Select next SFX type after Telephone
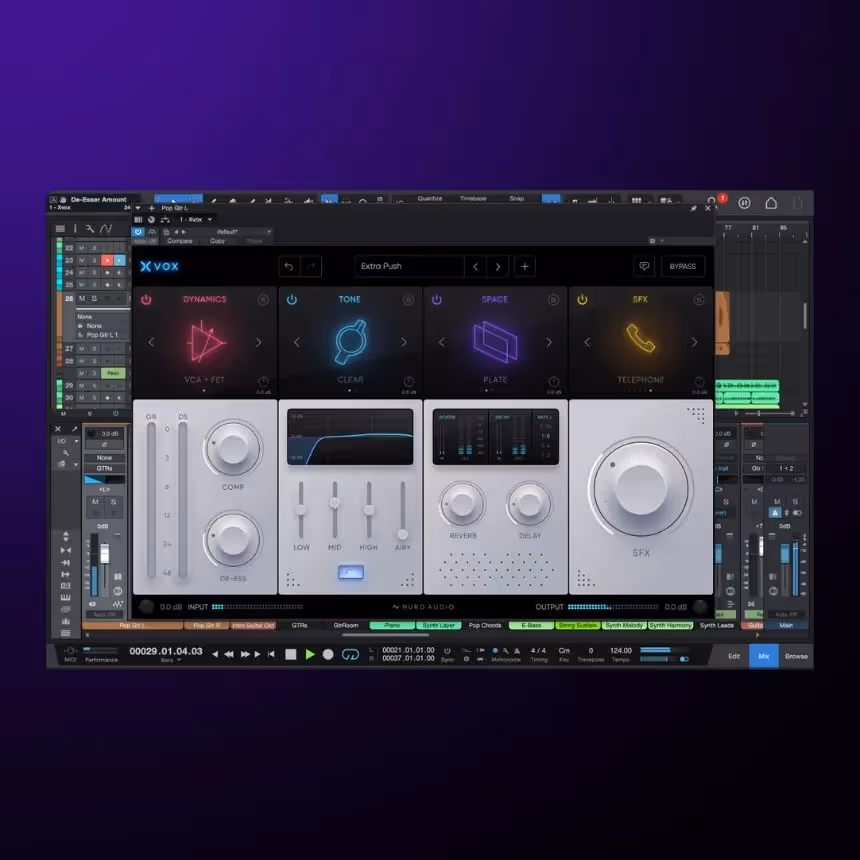This screenshot has height=860, width=860. (694, 342)
